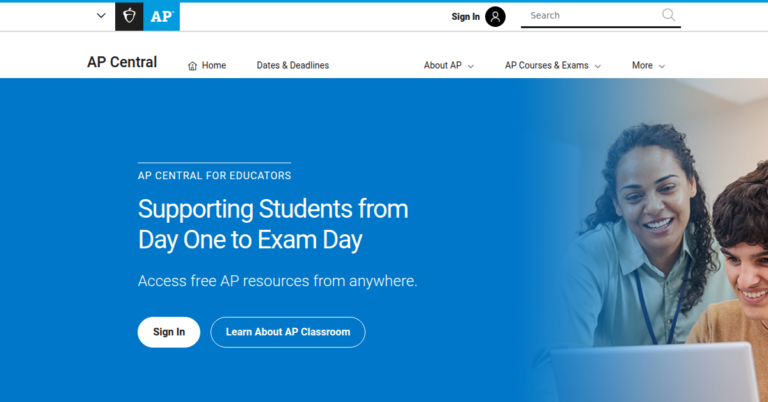768x402 pixels.
Task: Expand the top-left site switcher chevron
Action: tap(101, 16)
